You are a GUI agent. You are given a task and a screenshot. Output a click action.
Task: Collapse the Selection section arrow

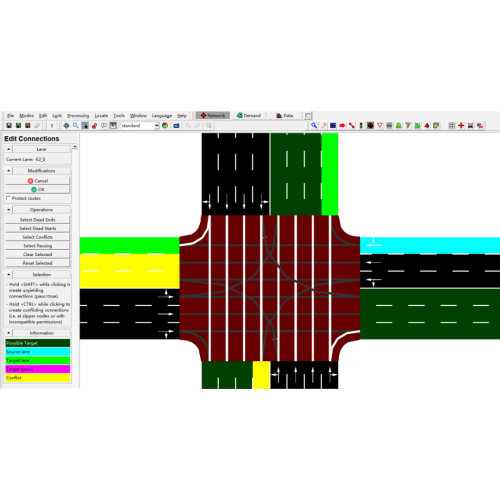pos(9,274)
